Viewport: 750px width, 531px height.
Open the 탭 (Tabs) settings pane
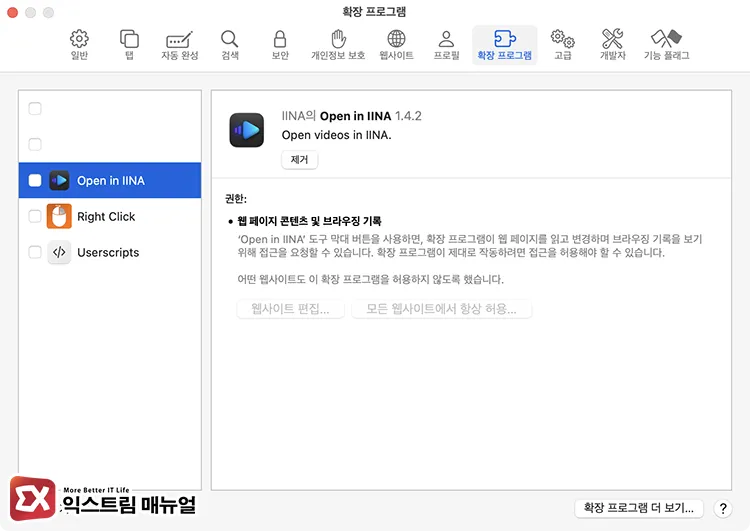129,45
